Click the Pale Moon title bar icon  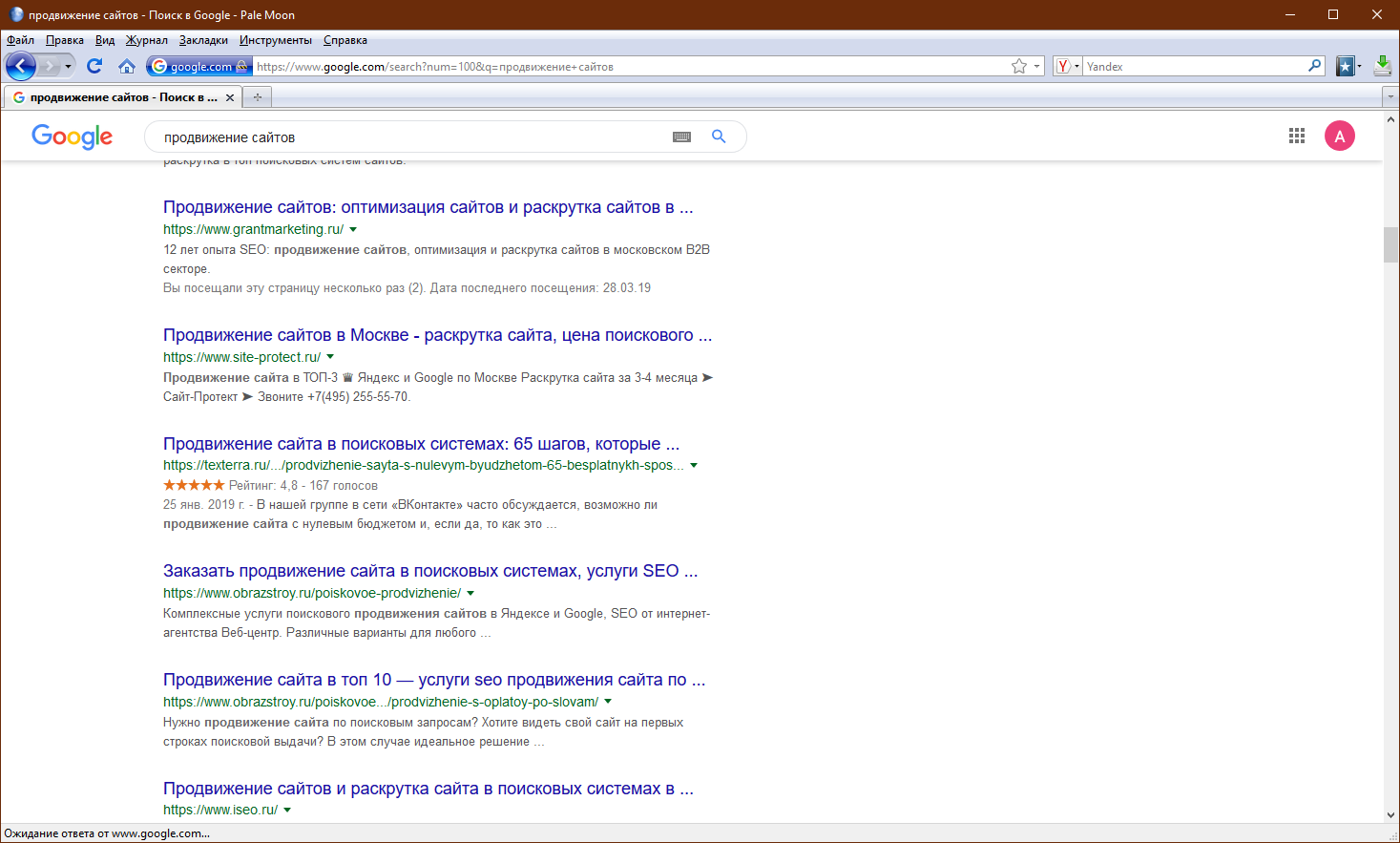tap(15, 14)
